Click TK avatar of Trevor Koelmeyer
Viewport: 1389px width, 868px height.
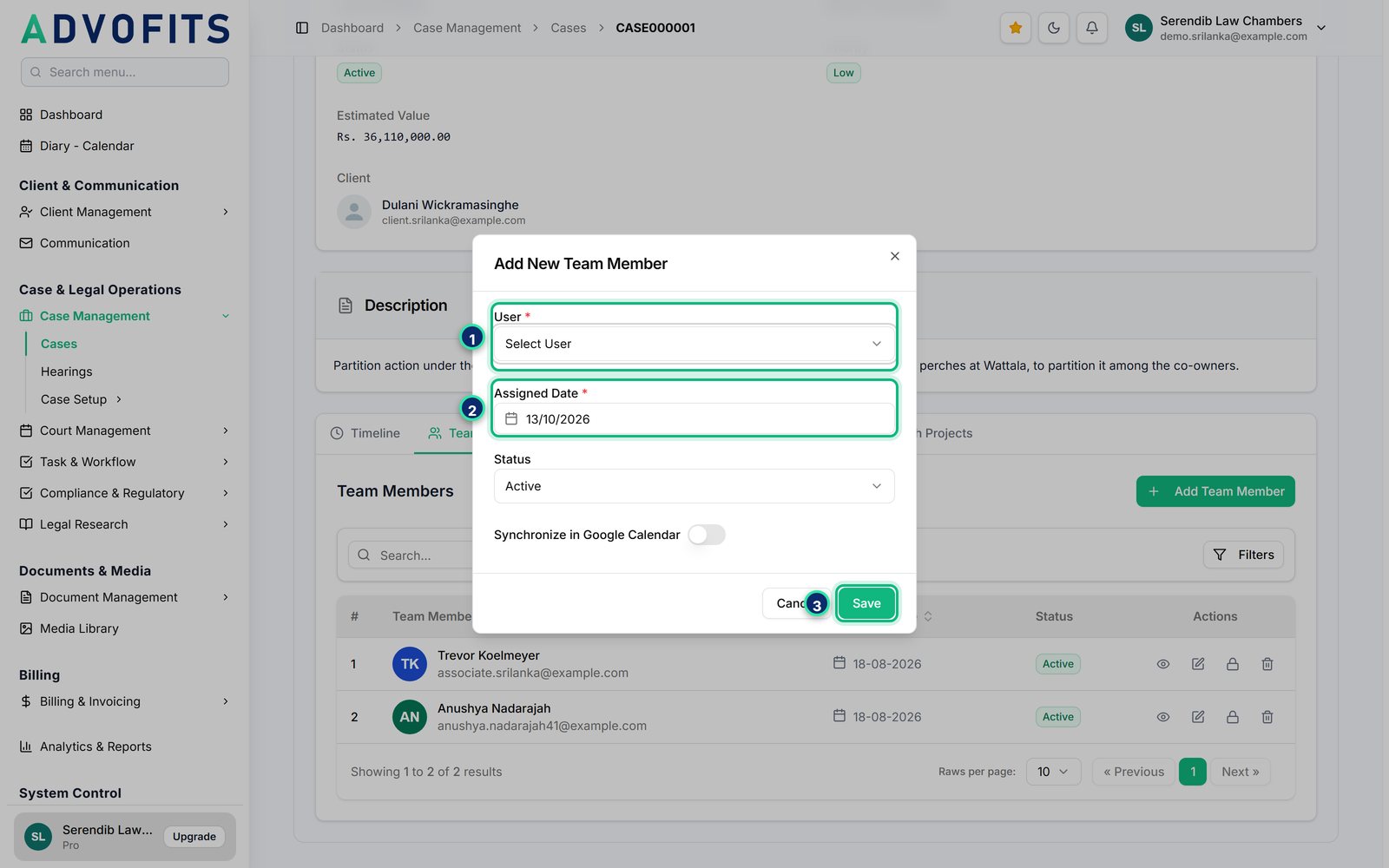410,664
